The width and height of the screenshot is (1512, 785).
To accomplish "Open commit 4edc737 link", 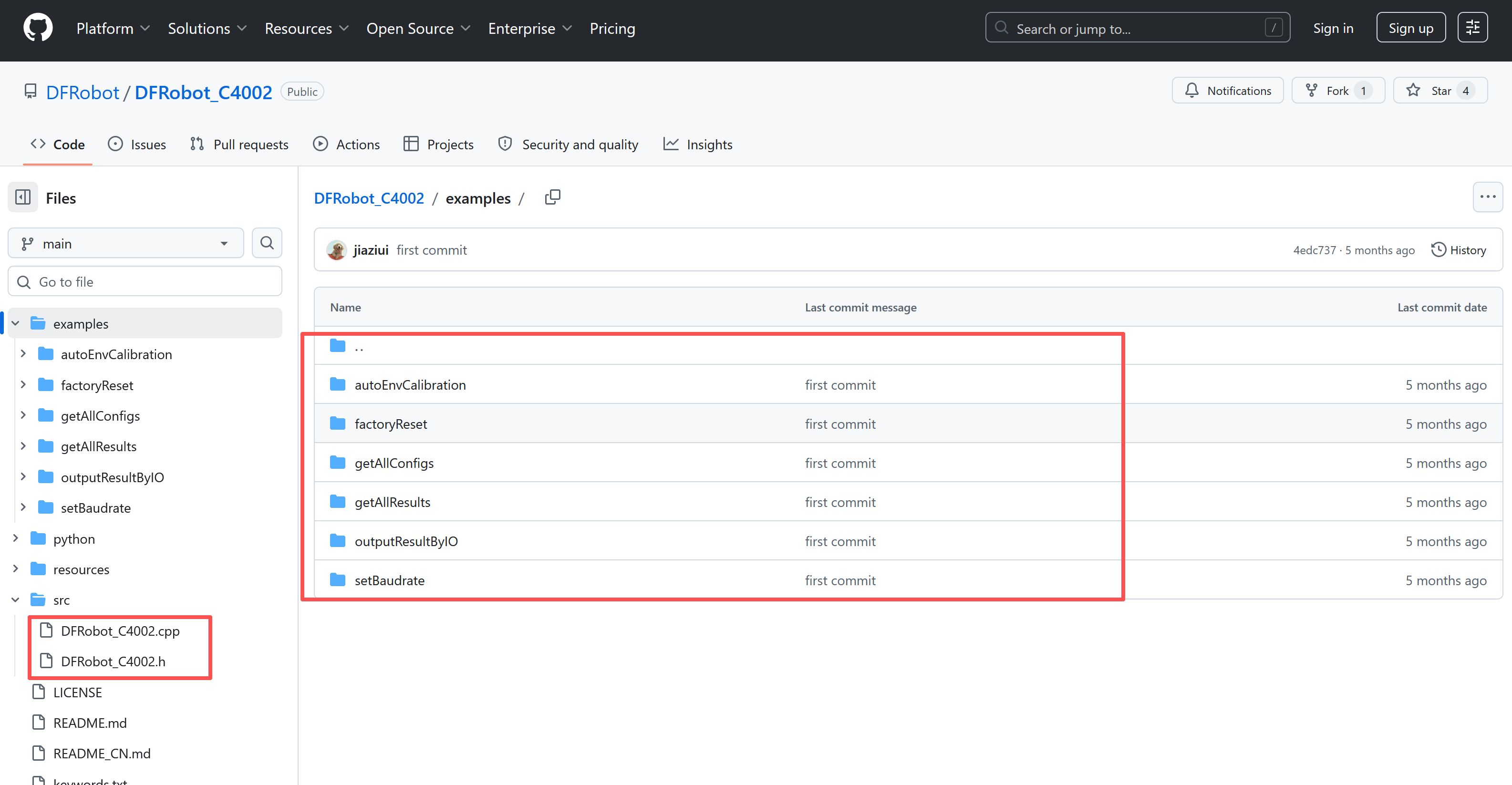I will pos(1314,250).
